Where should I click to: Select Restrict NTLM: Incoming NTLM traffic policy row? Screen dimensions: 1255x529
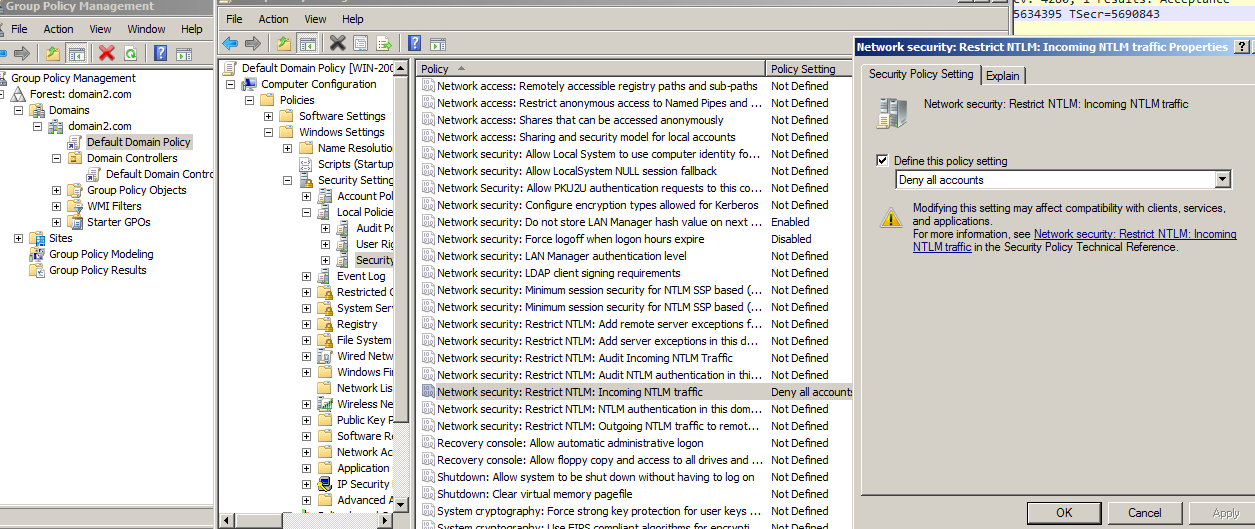[x=635, y=392]
